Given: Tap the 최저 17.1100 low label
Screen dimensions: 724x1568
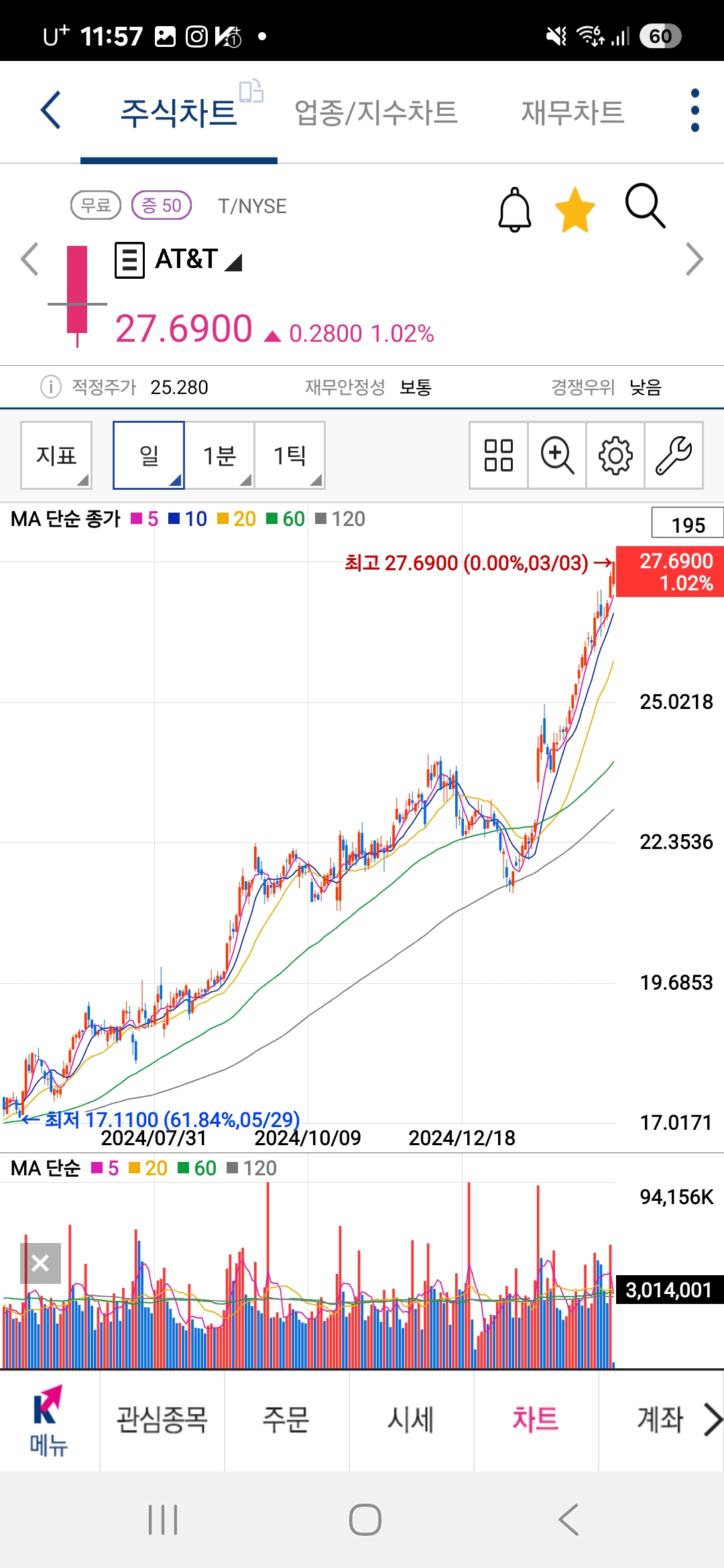Looking at the screenshot, I should tap(172, 1119).
